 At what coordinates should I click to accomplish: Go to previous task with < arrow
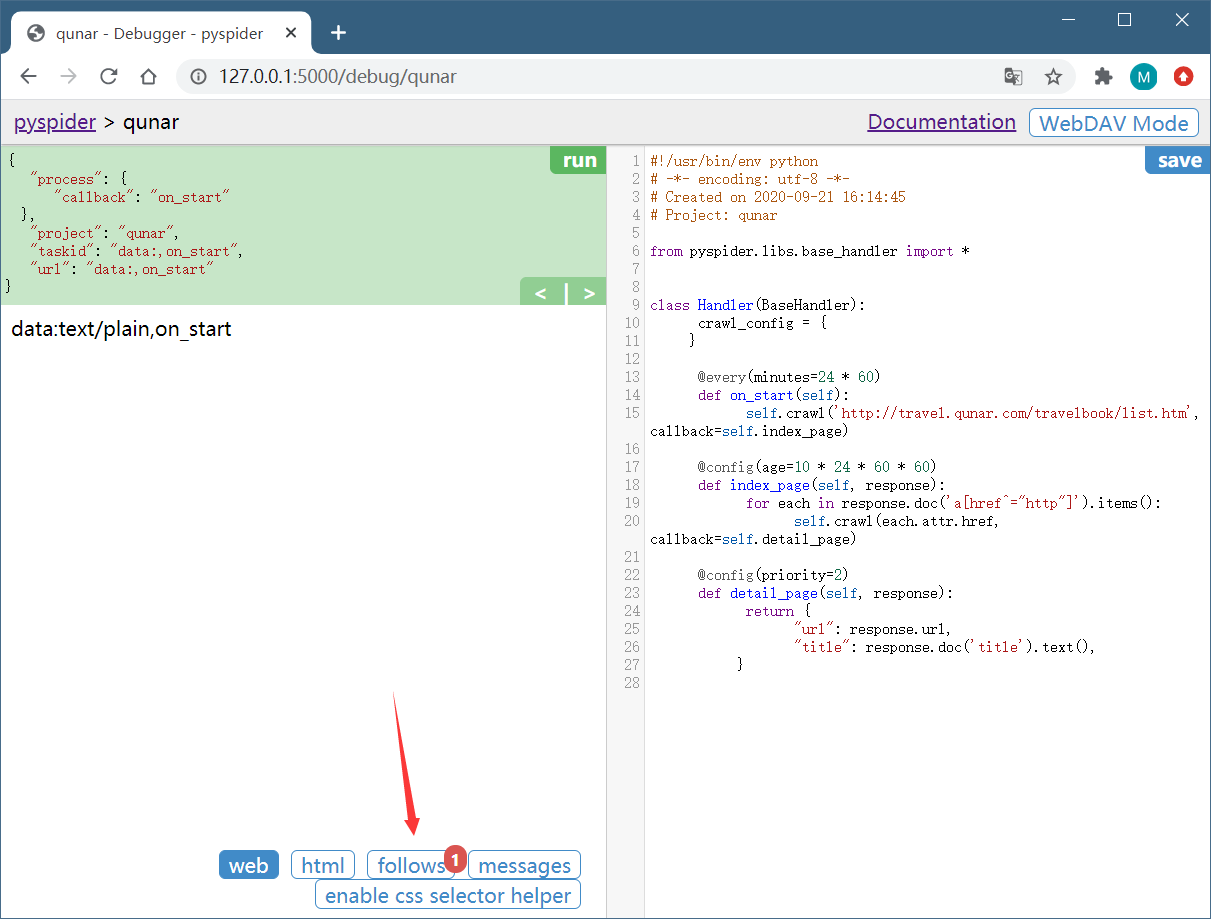click(541, 293)
